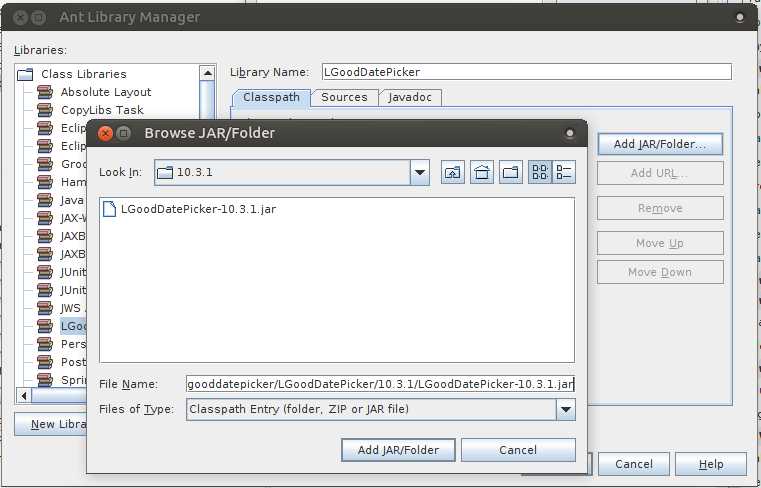
Task: Click library icon beside Groo entry
Action: coord(45,164)
